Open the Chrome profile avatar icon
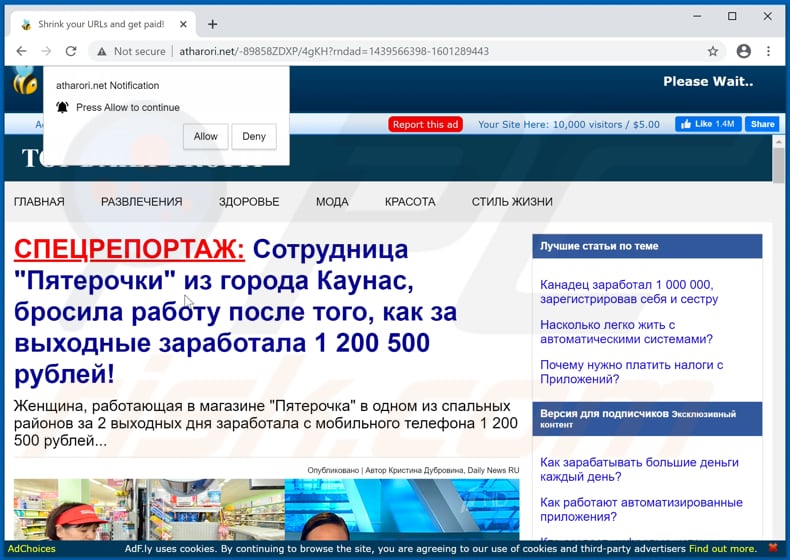This screenshot has width=790, height=560. pos(743,51)
